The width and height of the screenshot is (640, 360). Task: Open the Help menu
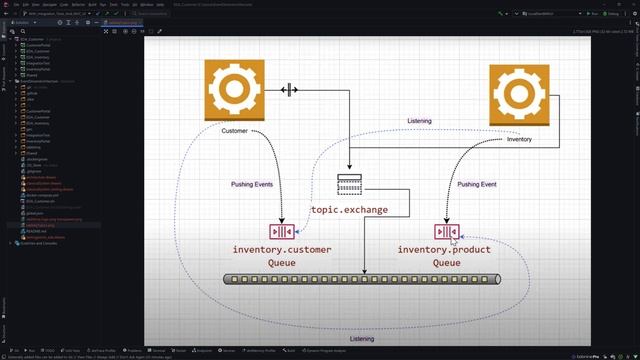(x=160, y=4)
